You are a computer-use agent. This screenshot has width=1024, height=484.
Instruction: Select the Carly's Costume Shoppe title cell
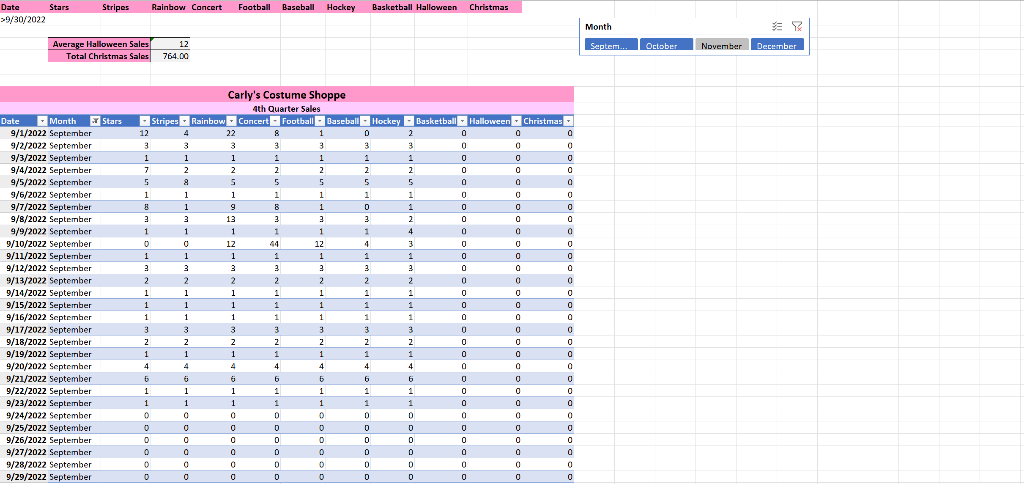tap(287, 95)
